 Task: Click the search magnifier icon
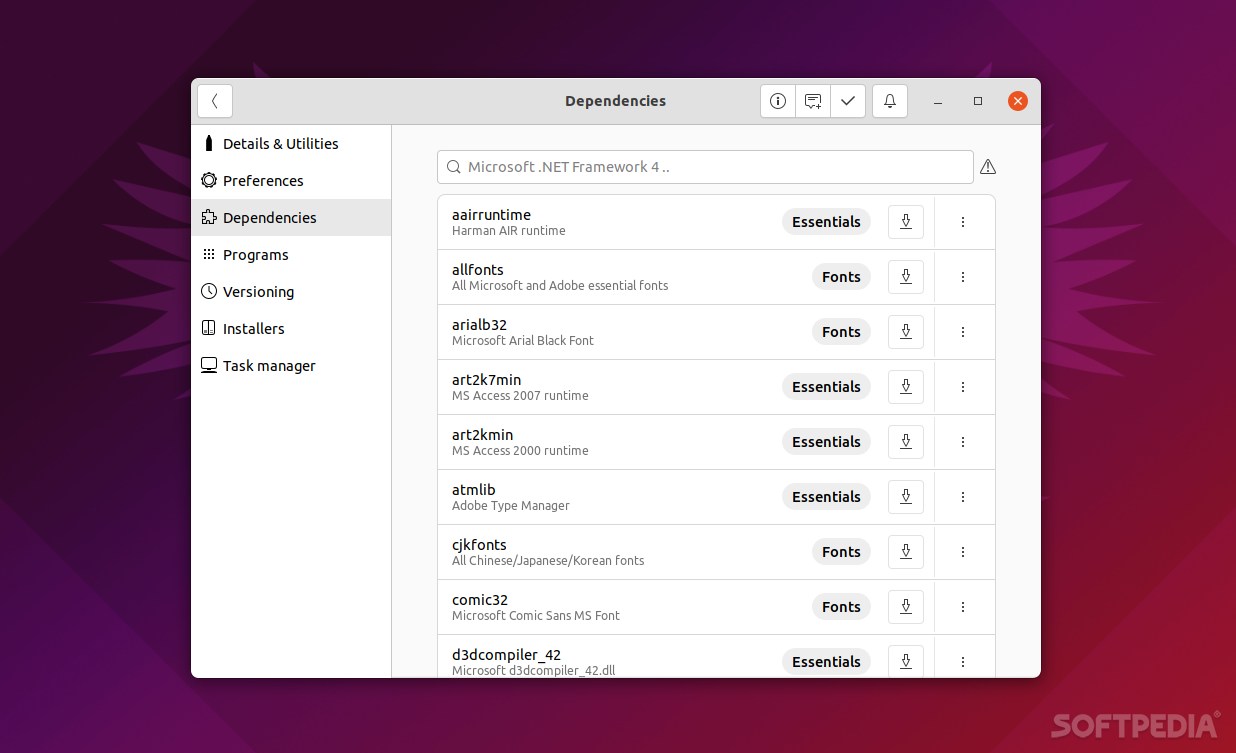454,167
